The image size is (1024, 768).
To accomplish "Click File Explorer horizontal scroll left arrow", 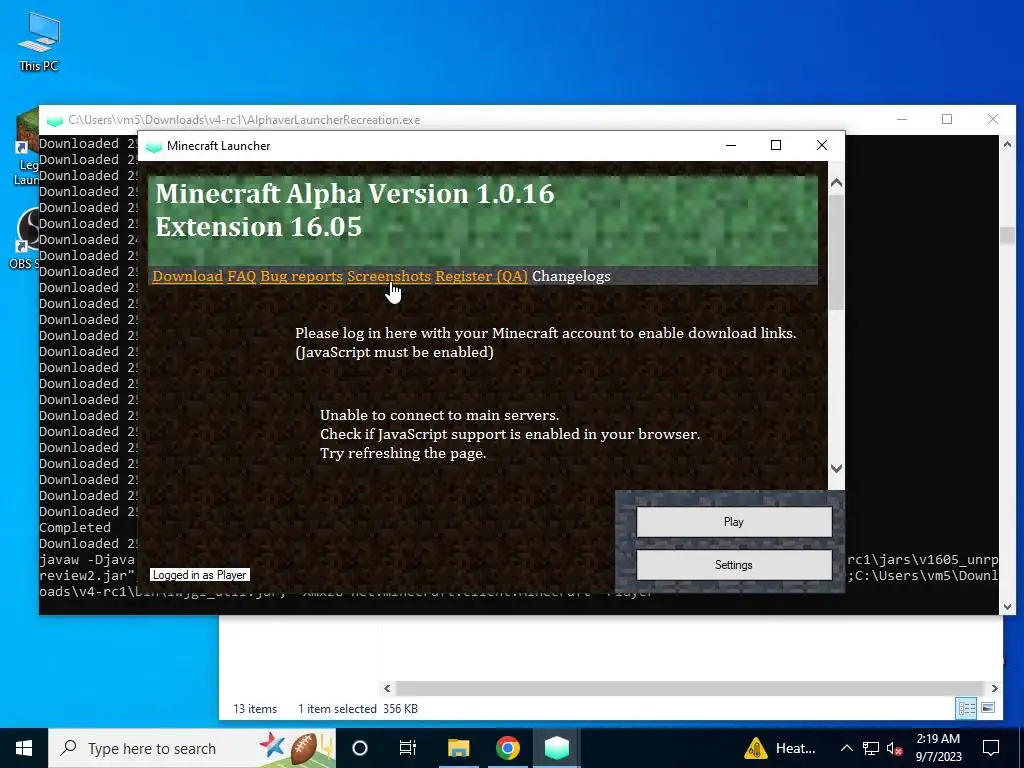I will (387, 688).
